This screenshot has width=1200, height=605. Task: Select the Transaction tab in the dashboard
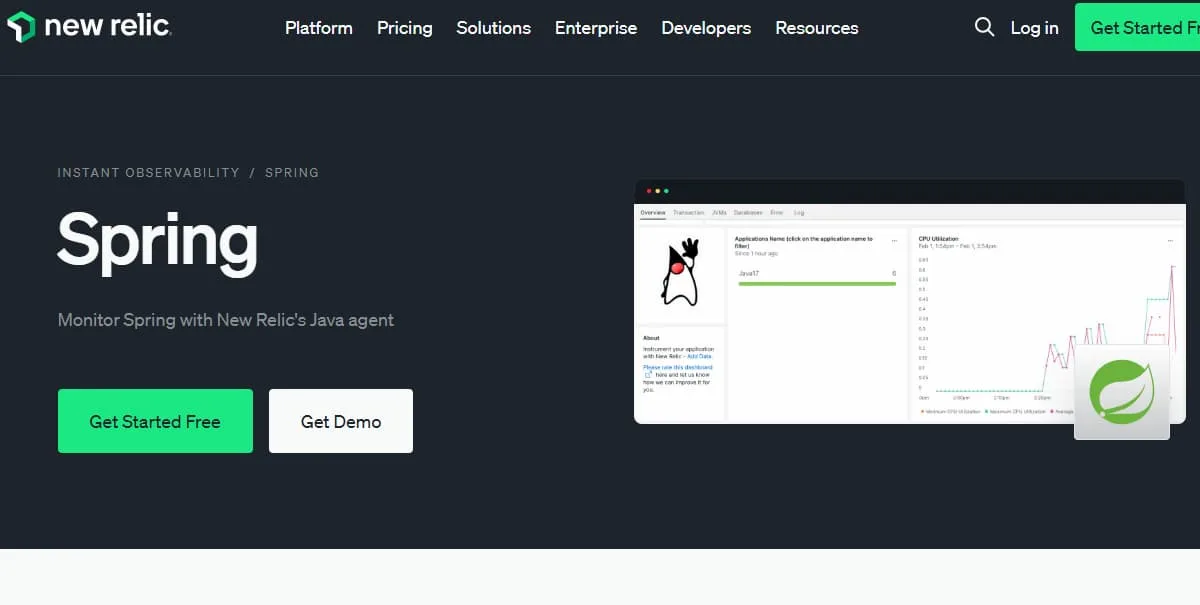(x=687, y=212)
